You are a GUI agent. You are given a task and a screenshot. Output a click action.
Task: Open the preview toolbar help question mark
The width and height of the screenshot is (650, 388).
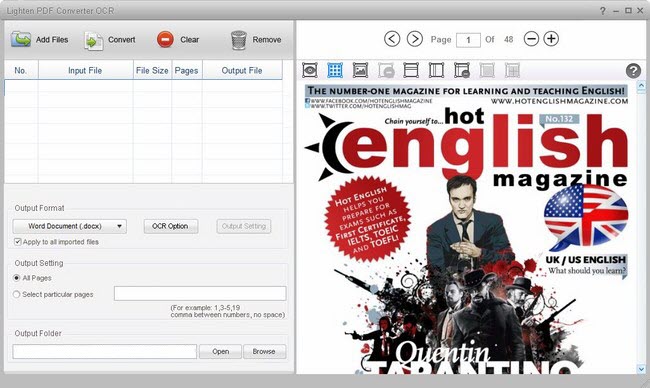[x=633, y=71]
